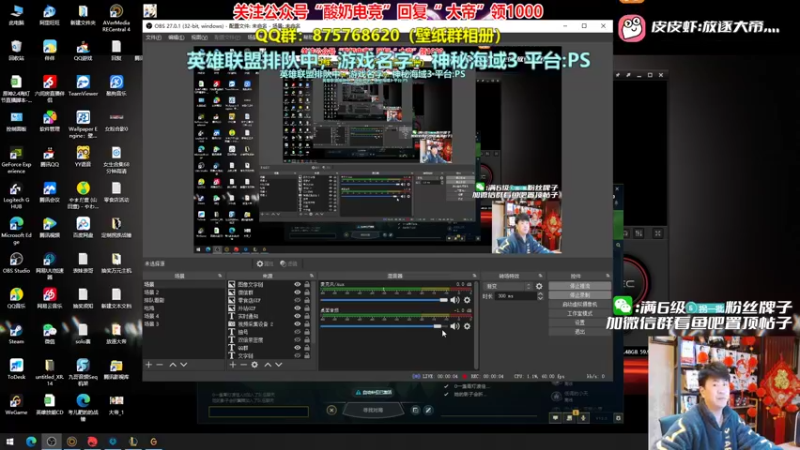
Task: Move the selected source down in Sources panel
Action: click(279, 365)
